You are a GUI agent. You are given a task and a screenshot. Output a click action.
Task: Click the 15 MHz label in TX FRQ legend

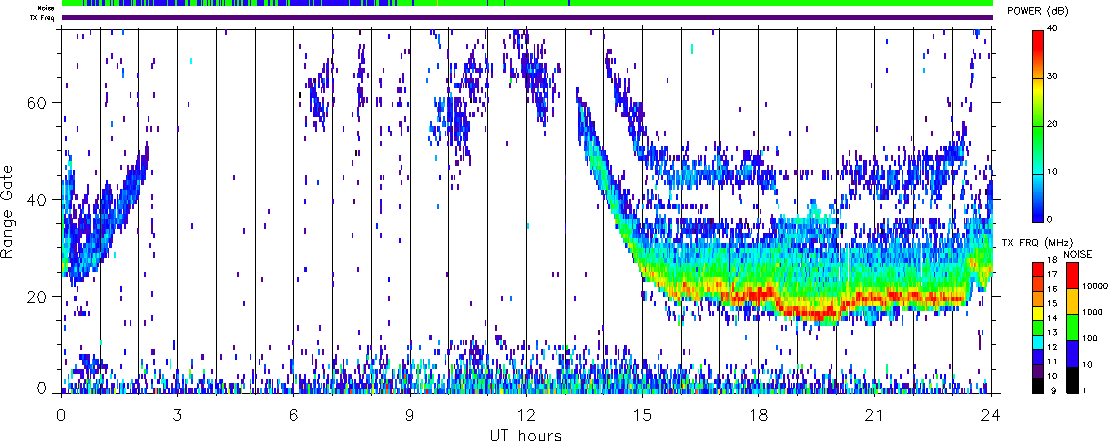pos(1053,303)
